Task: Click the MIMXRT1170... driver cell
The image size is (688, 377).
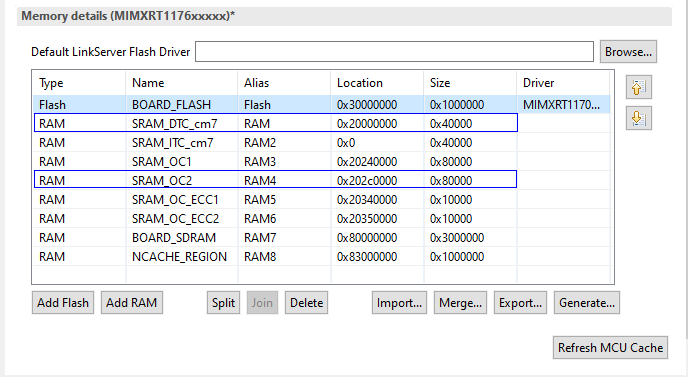Action: coord(561,105)
